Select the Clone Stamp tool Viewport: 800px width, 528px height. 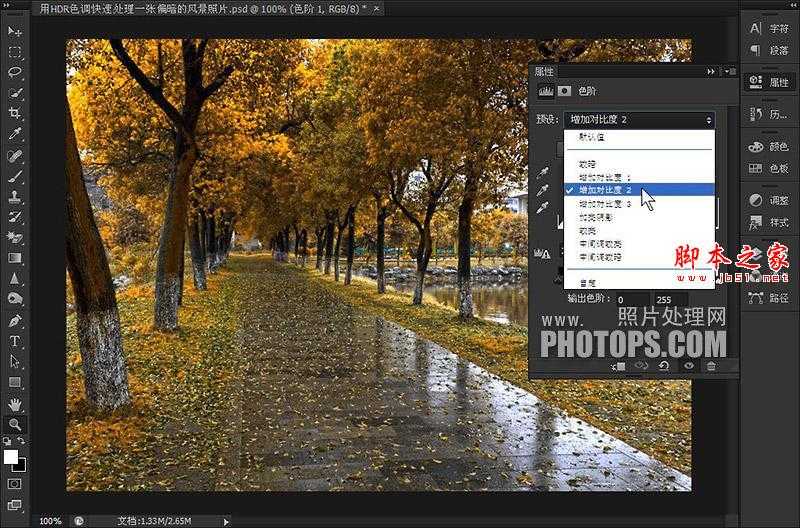pyautogui.click(x=14, y=196)
